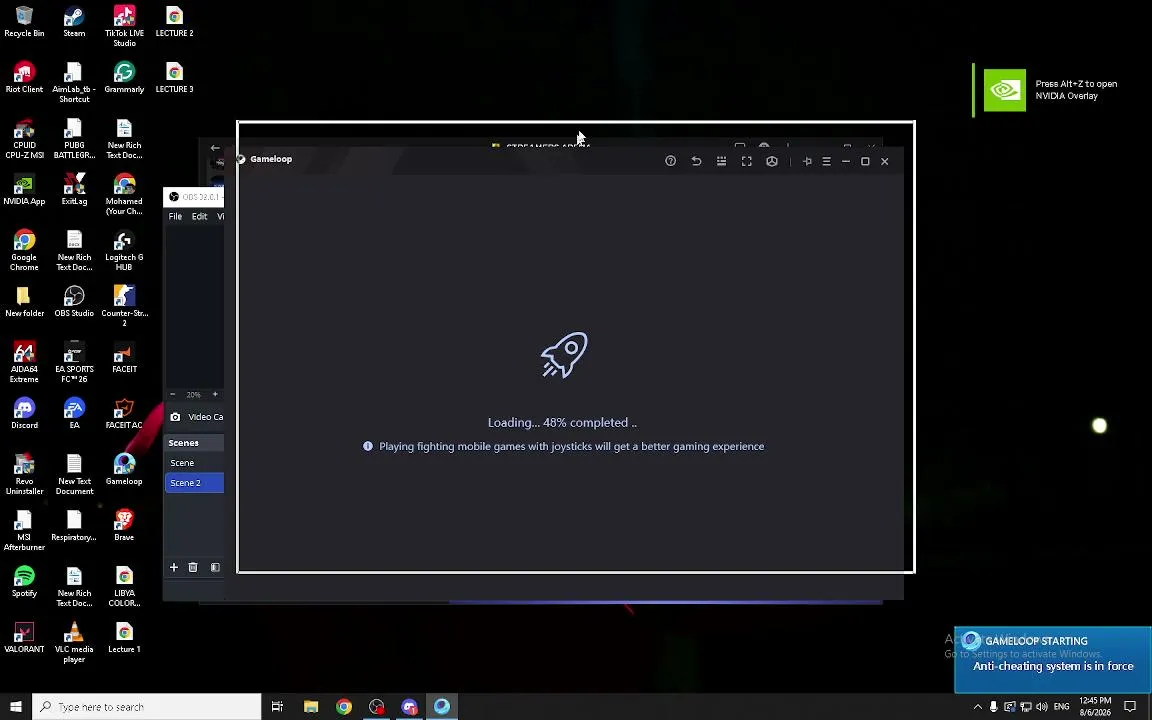Open Action Center notifications icon
The image size is (1152, 720).
pos(1130,707)
